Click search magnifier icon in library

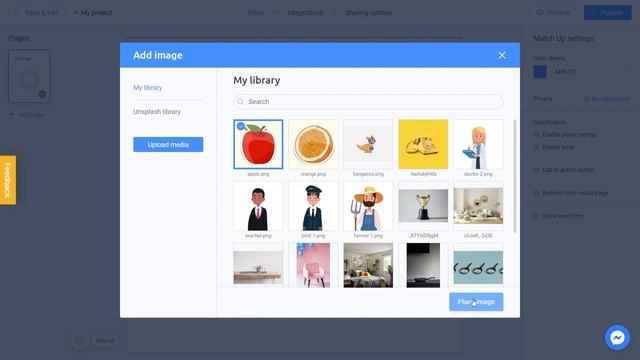pyautogui.click(x=240, y=102)
